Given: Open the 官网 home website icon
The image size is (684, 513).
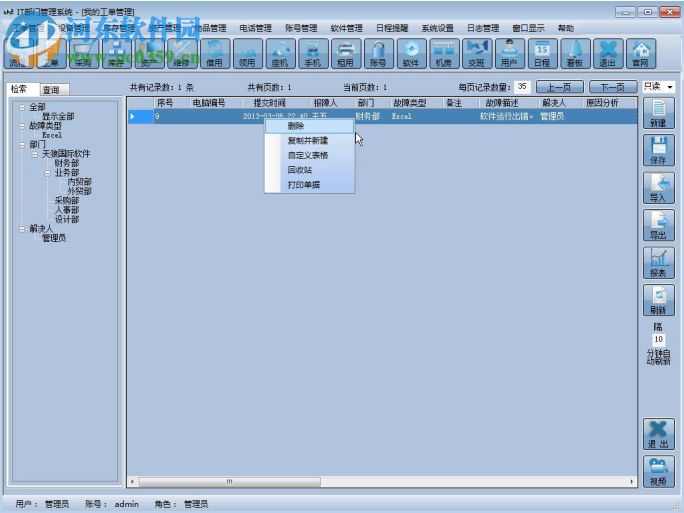Looking at the screenshot, I should (x=640, y=53).
